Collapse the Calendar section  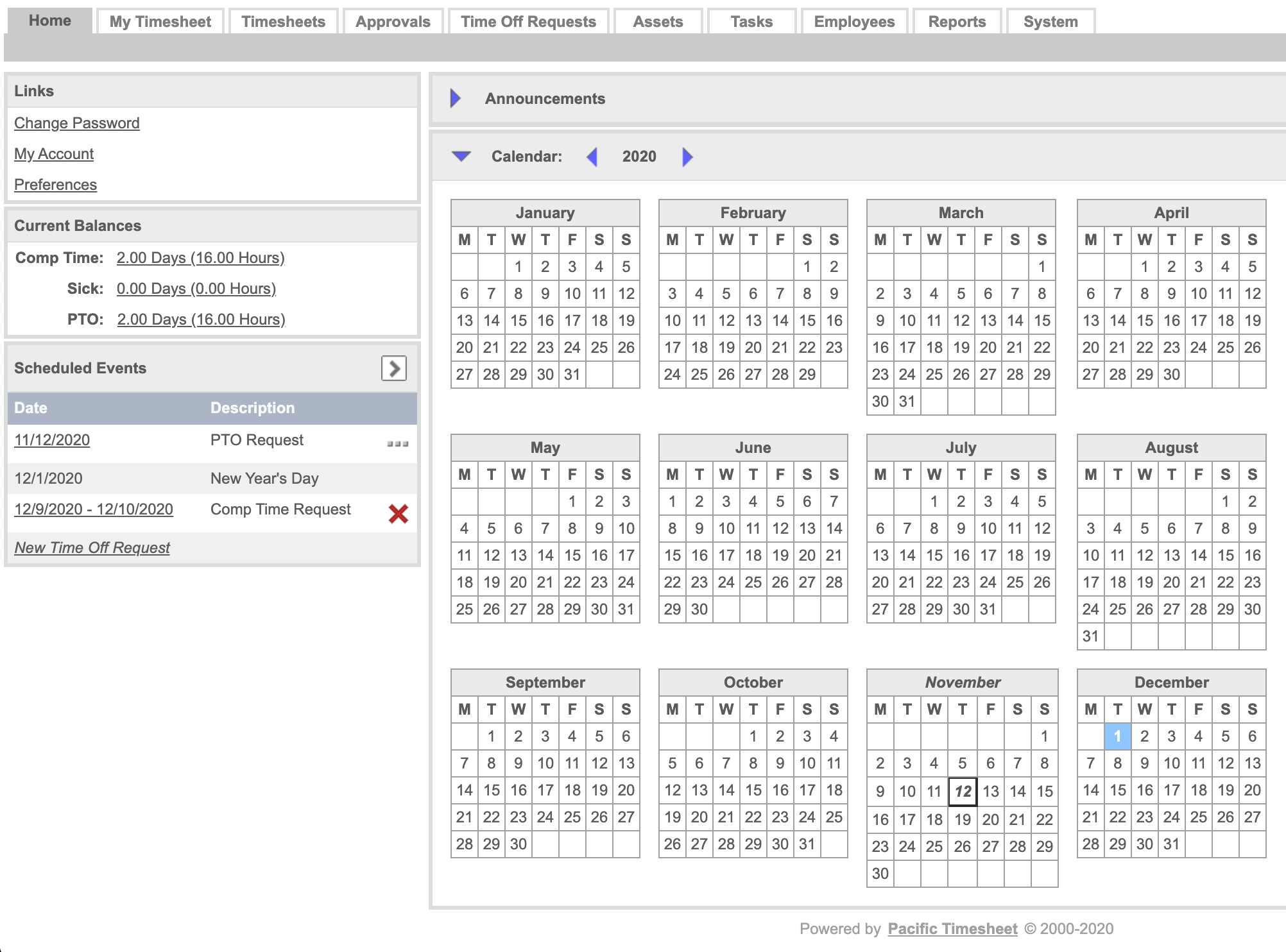(461, 156)
